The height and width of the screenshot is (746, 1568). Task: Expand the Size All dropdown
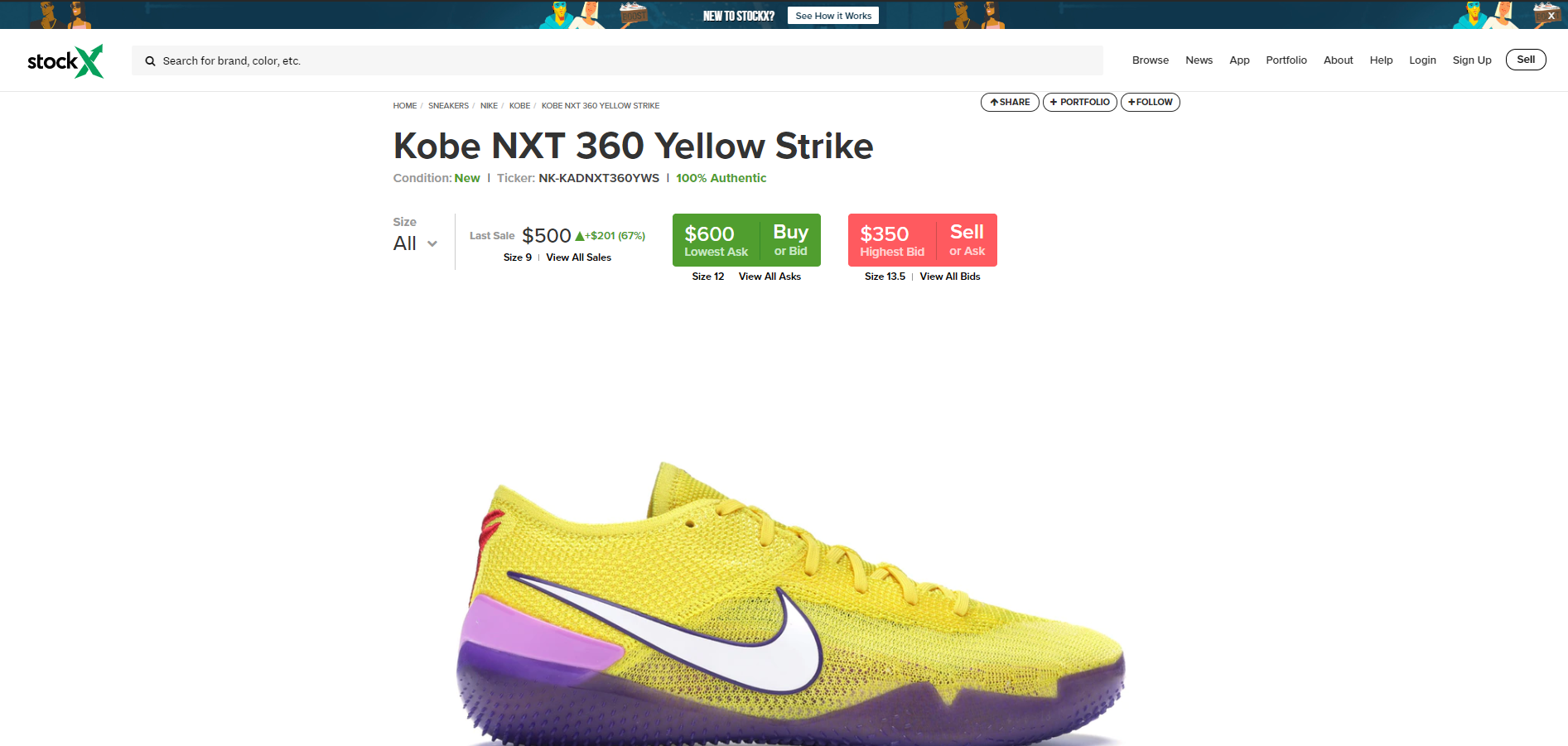415,243
